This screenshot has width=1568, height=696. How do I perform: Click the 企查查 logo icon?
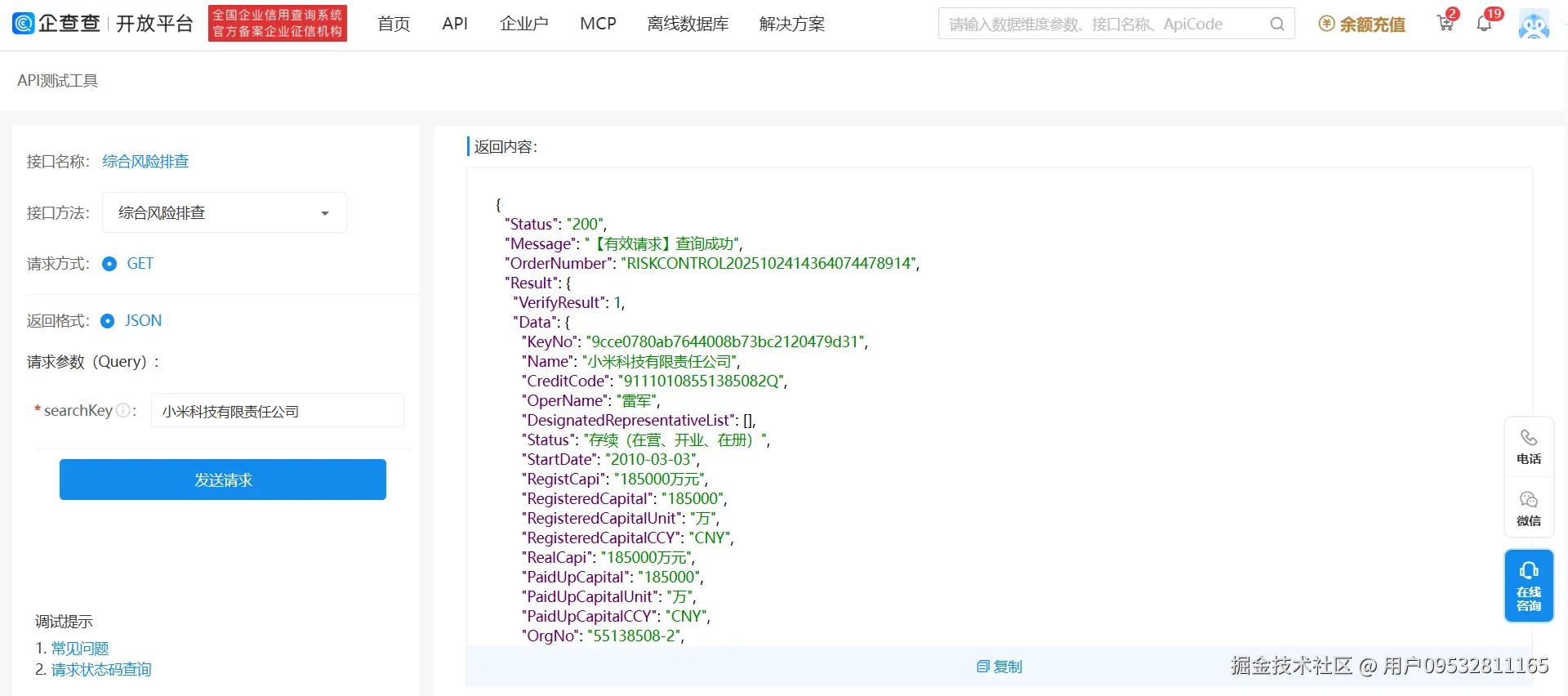[23, 24]
